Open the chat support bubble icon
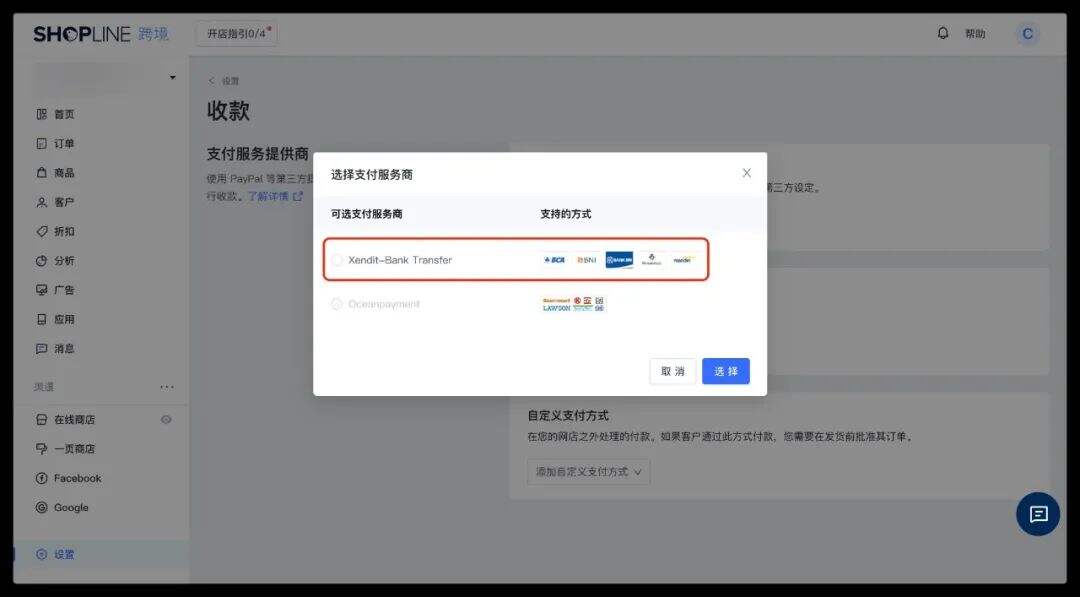 click(x=1037, y=514)
